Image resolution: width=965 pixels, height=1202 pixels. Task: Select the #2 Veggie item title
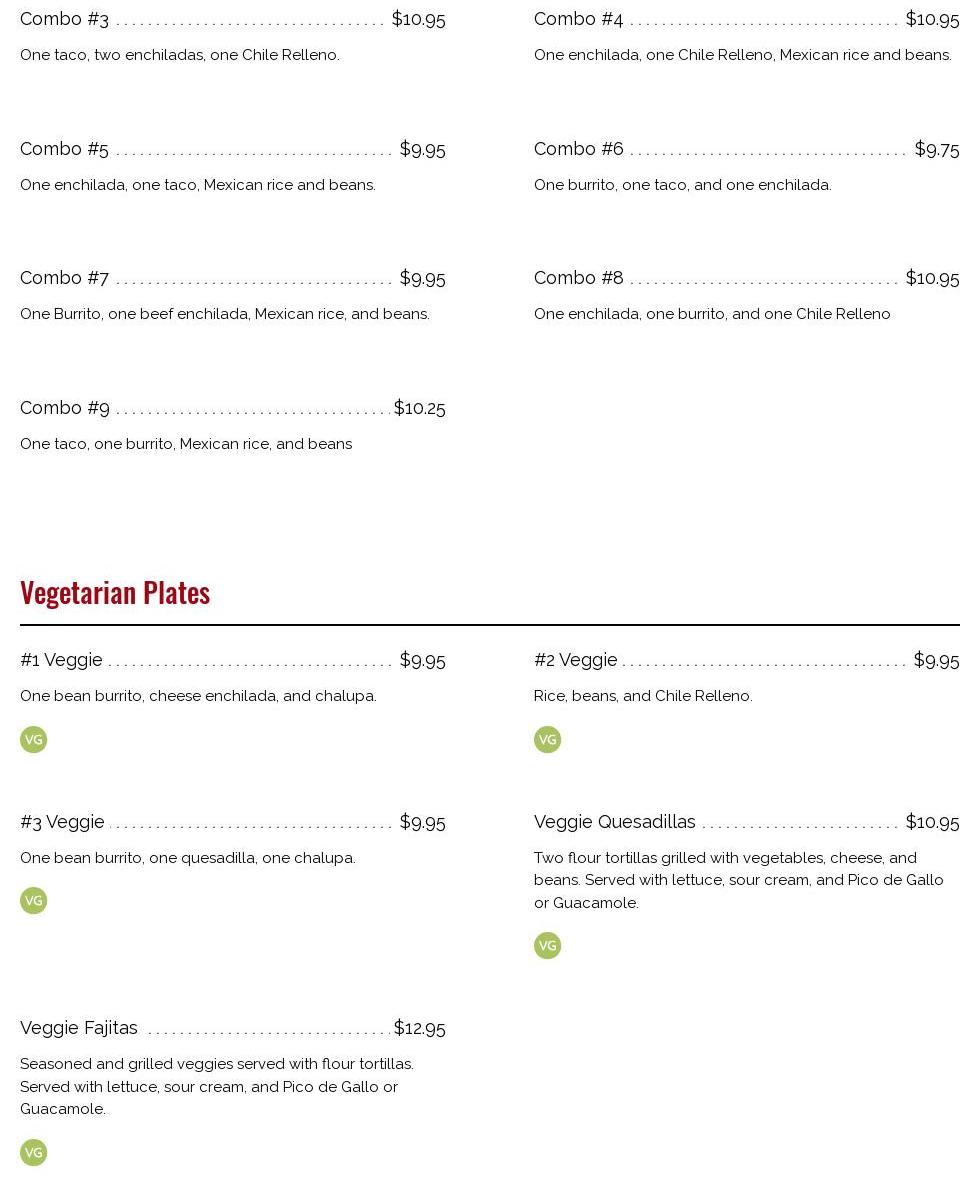point(575,660)
